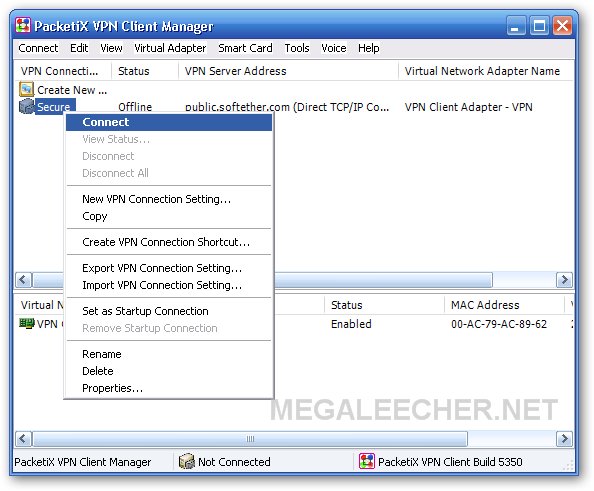The height and width of the screenshot is (491, 594).
Task: Choose Connect in the context menu
Action: (x=169, y=122)
